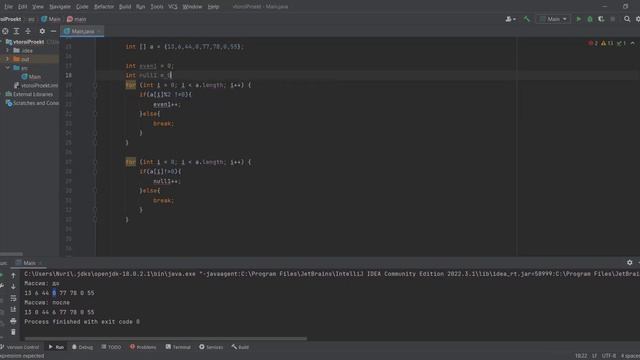Open Version Control tool window
Screen dimensions: 640x360
20,347
